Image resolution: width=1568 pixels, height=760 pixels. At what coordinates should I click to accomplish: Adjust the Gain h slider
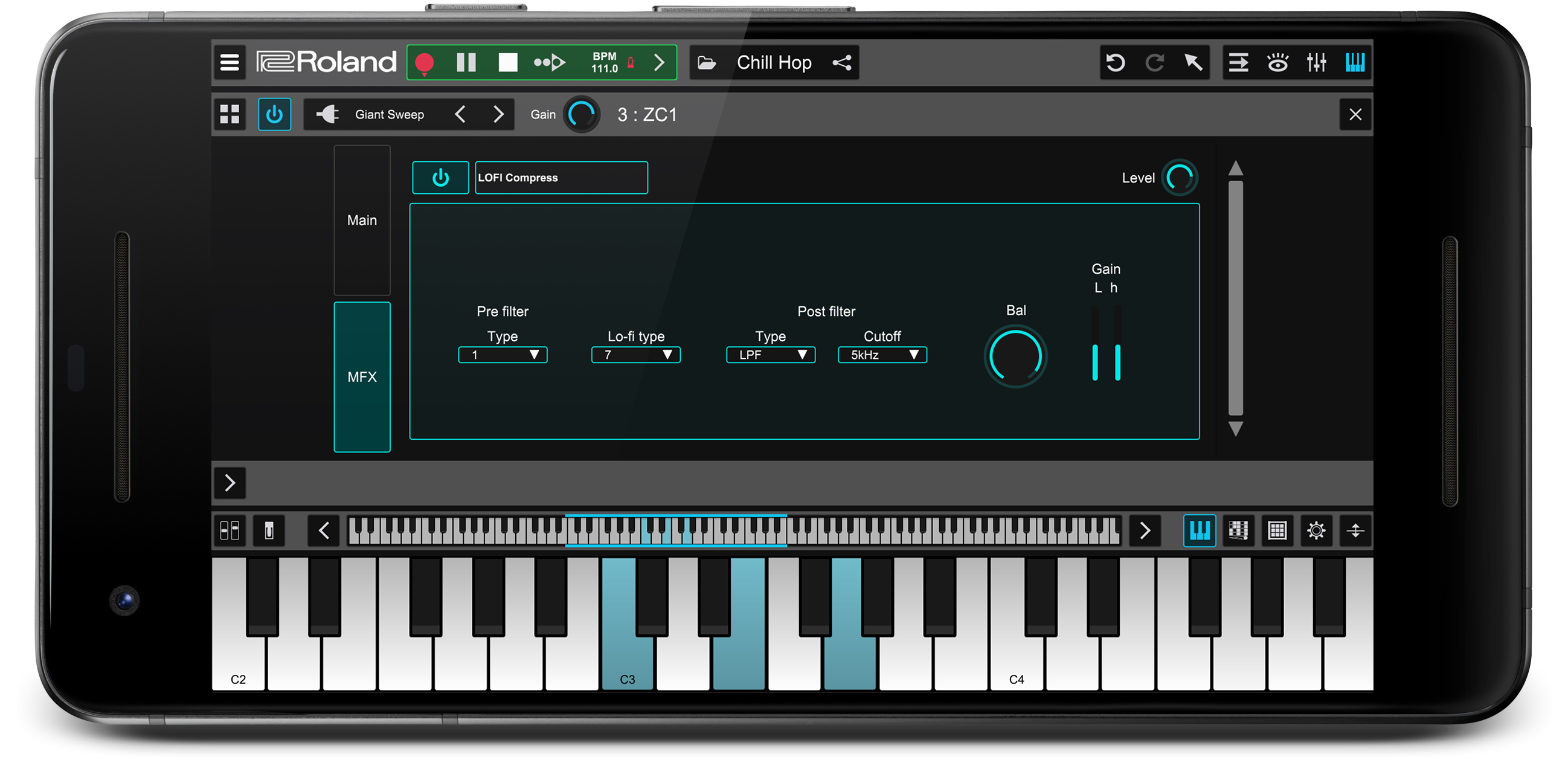[x=1117, y=344]
